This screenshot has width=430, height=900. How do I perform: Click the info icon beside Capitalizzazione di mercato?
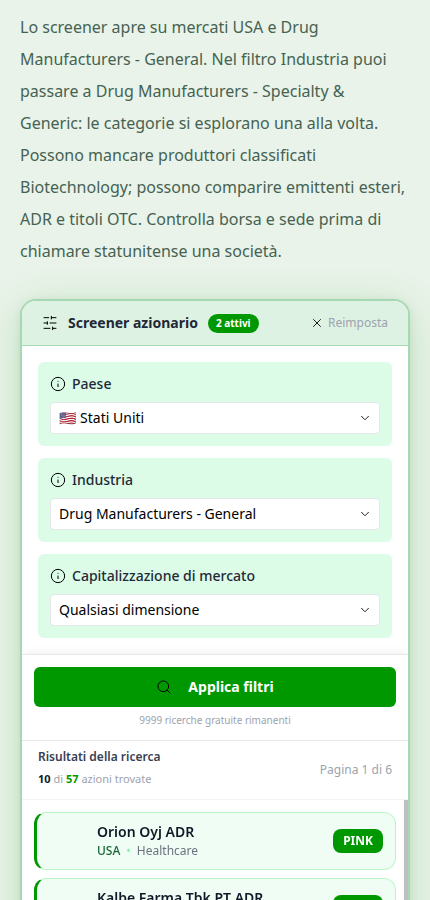[x=58, y=576]
